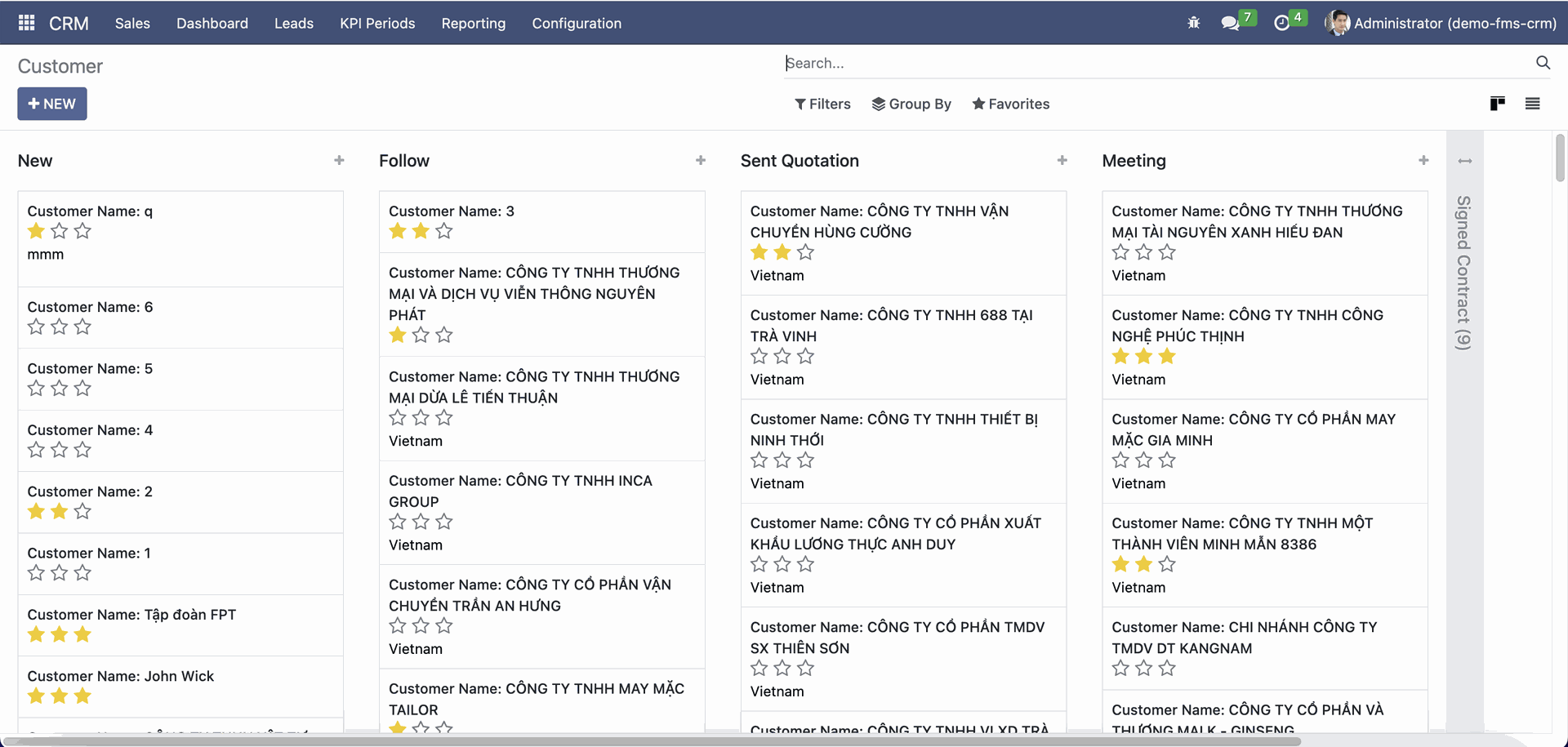
Task: Click plus icon in Meeting column
Action: [1423, 161]
